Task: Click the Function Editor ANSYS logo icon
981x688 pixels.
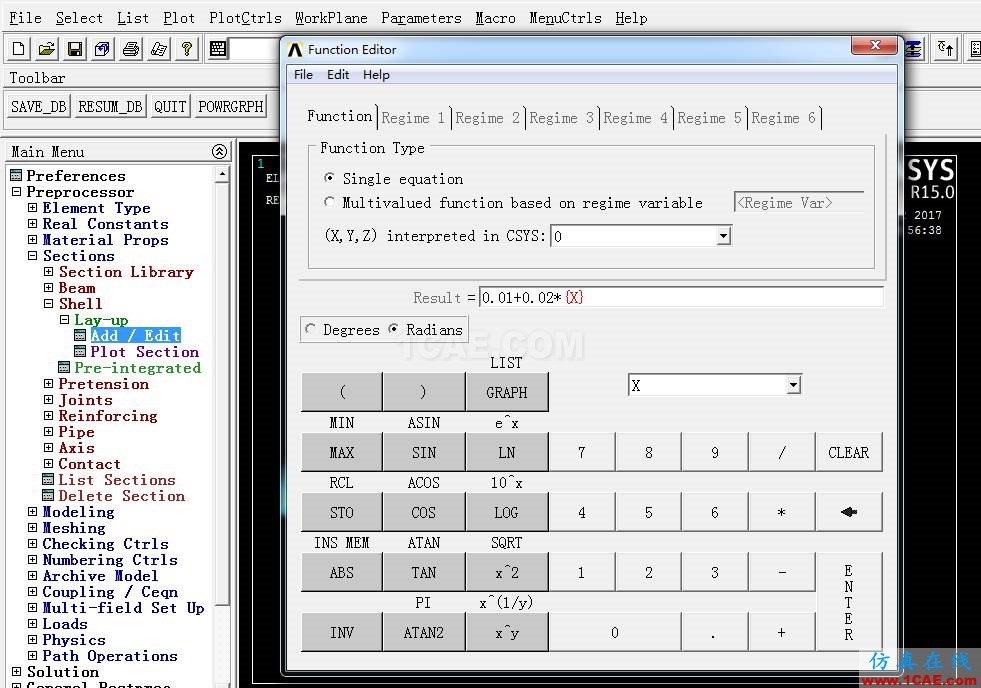Action: pos(295,49)
